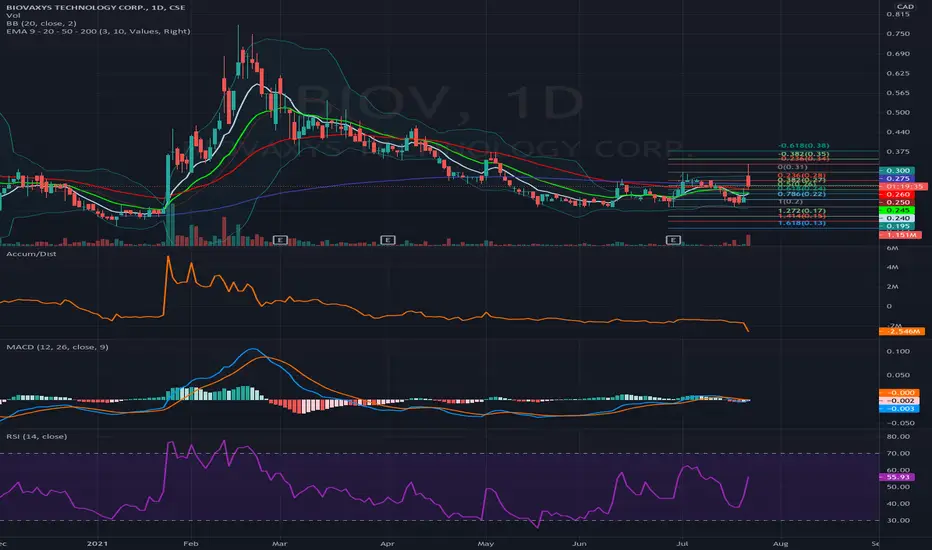
Task: Click 80.00 on the RSI axis
Action: 898,436
